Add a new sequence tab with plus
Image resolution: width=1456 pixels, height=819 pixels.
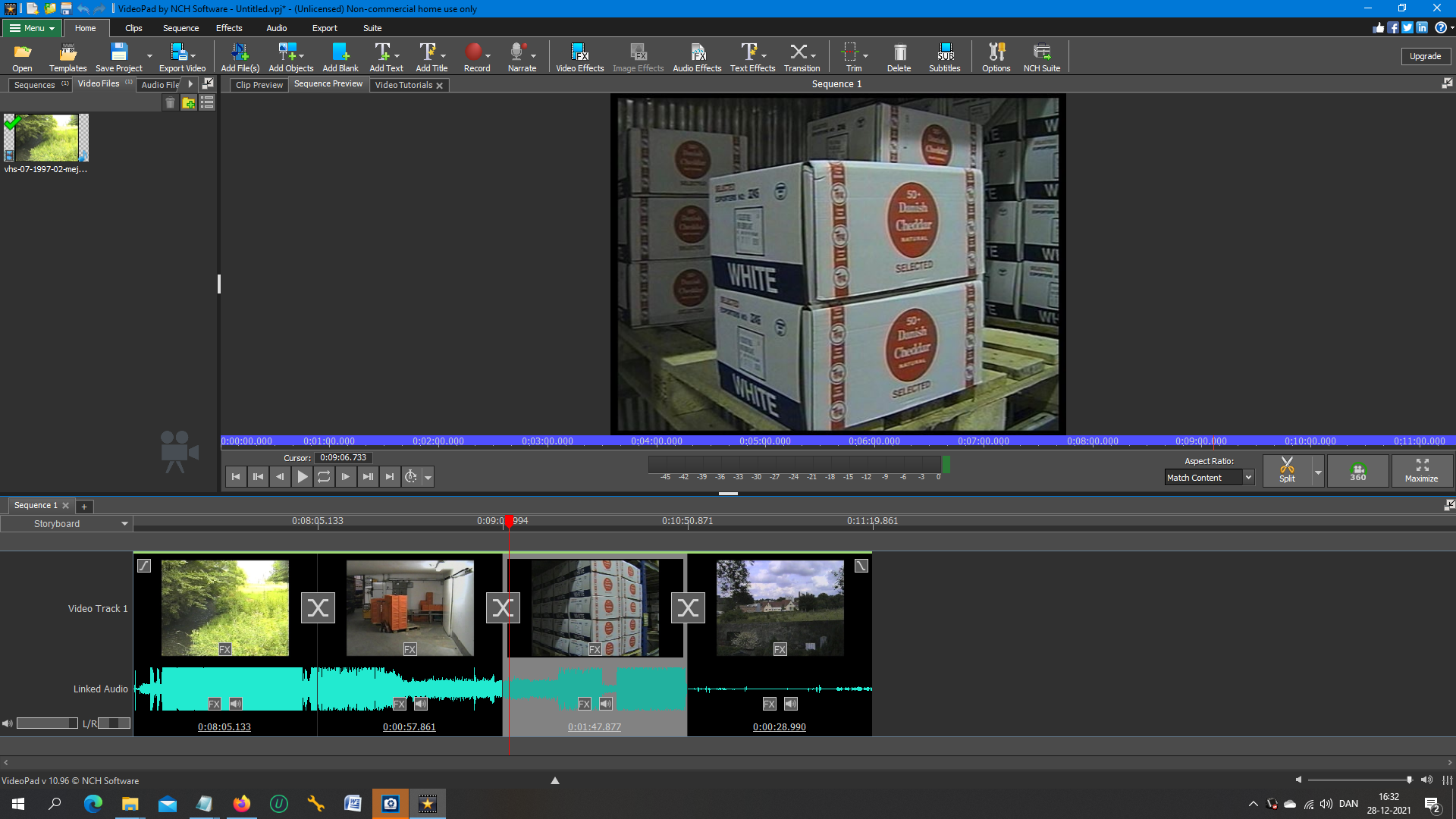point(84,507)
